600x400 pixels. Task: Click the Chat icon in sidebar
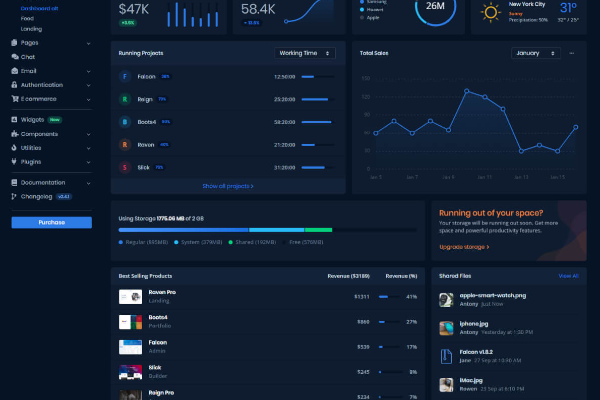tap(14, 57)
